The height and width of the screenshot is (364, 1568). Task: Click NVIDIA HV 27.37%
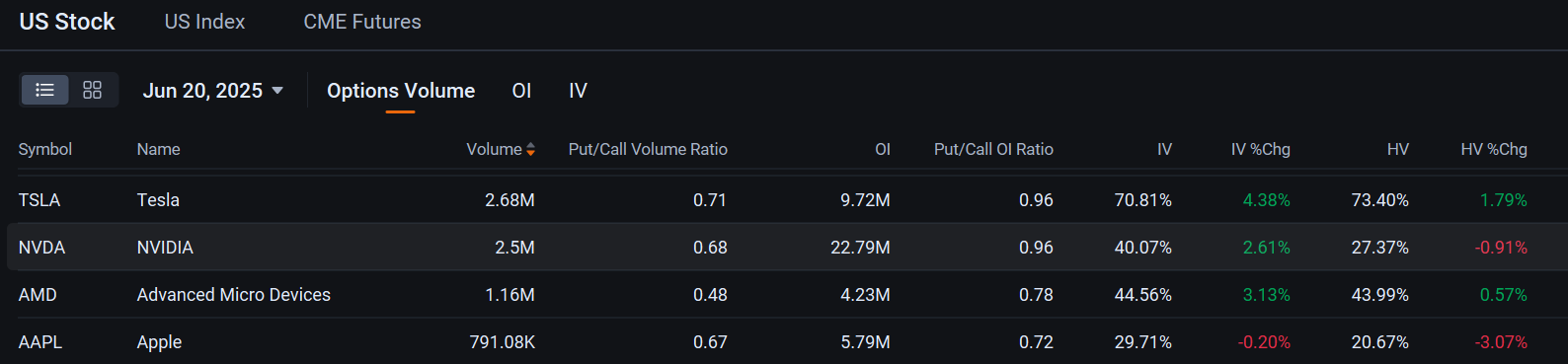coord(1380,248)
